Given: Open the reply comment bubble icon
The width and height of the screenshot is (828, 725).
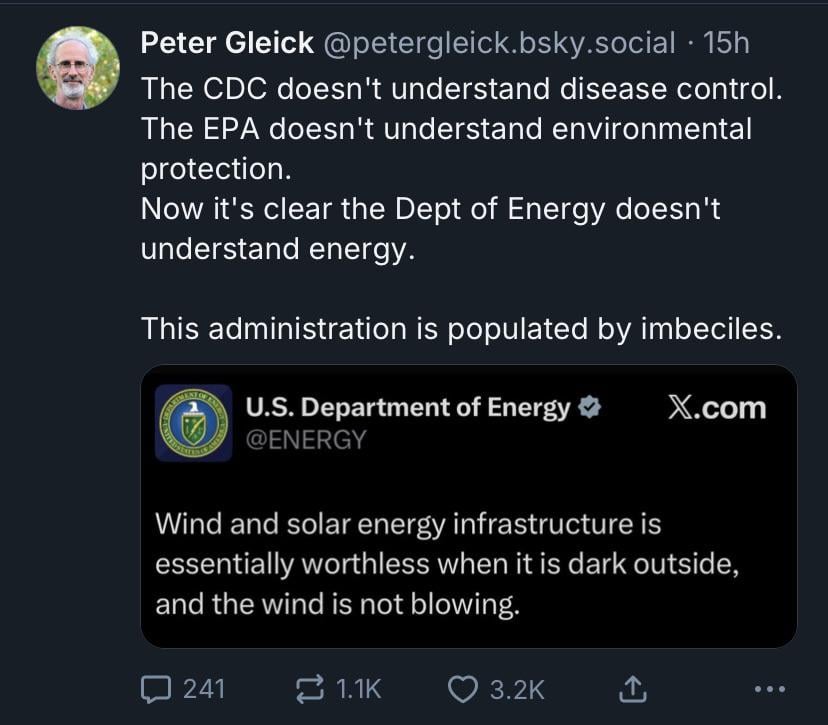Looking at the screenshot, I should [156, 690].
